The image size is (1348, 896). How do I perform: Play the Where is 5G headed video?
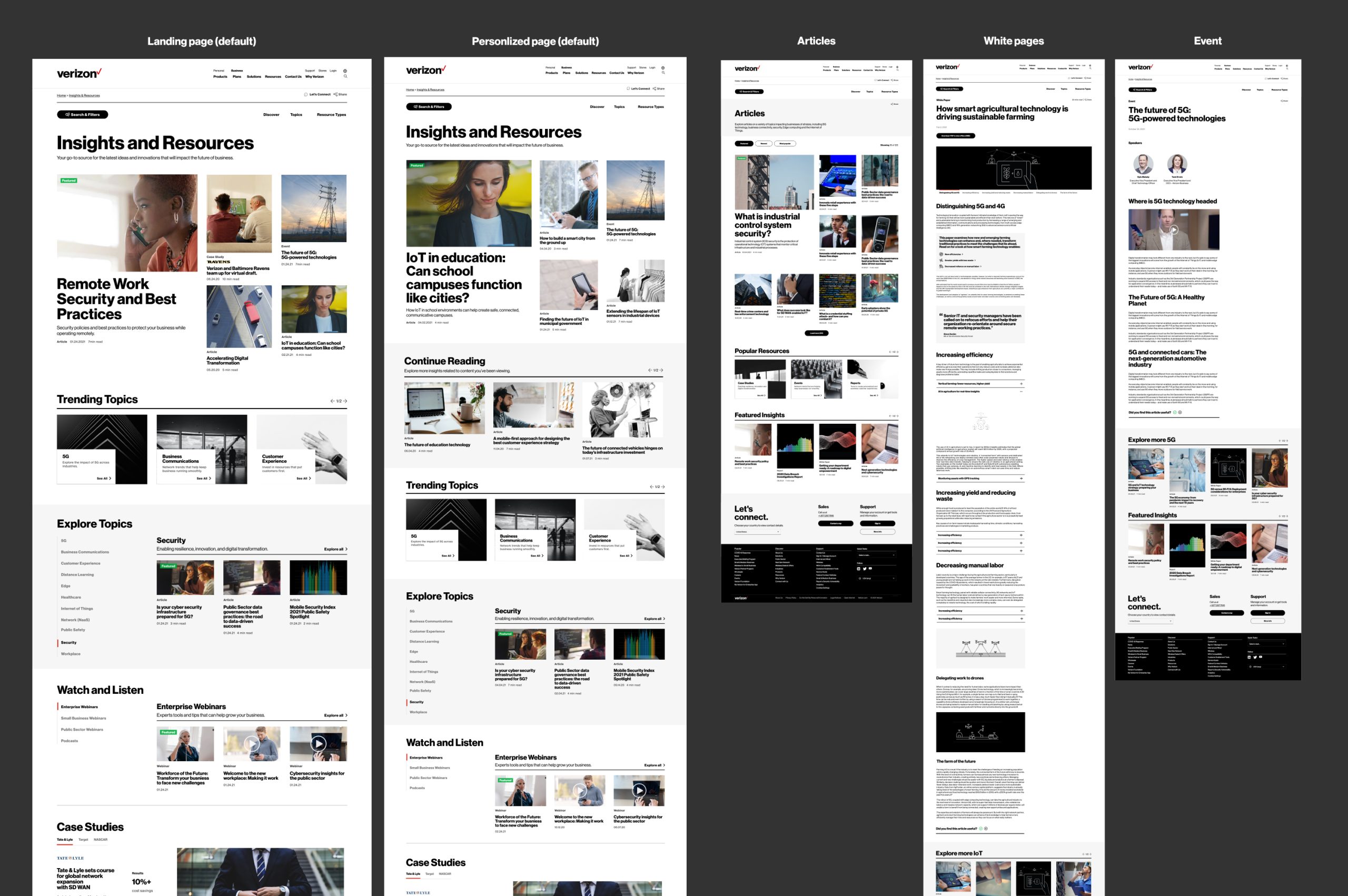[x=1174, y=230]
